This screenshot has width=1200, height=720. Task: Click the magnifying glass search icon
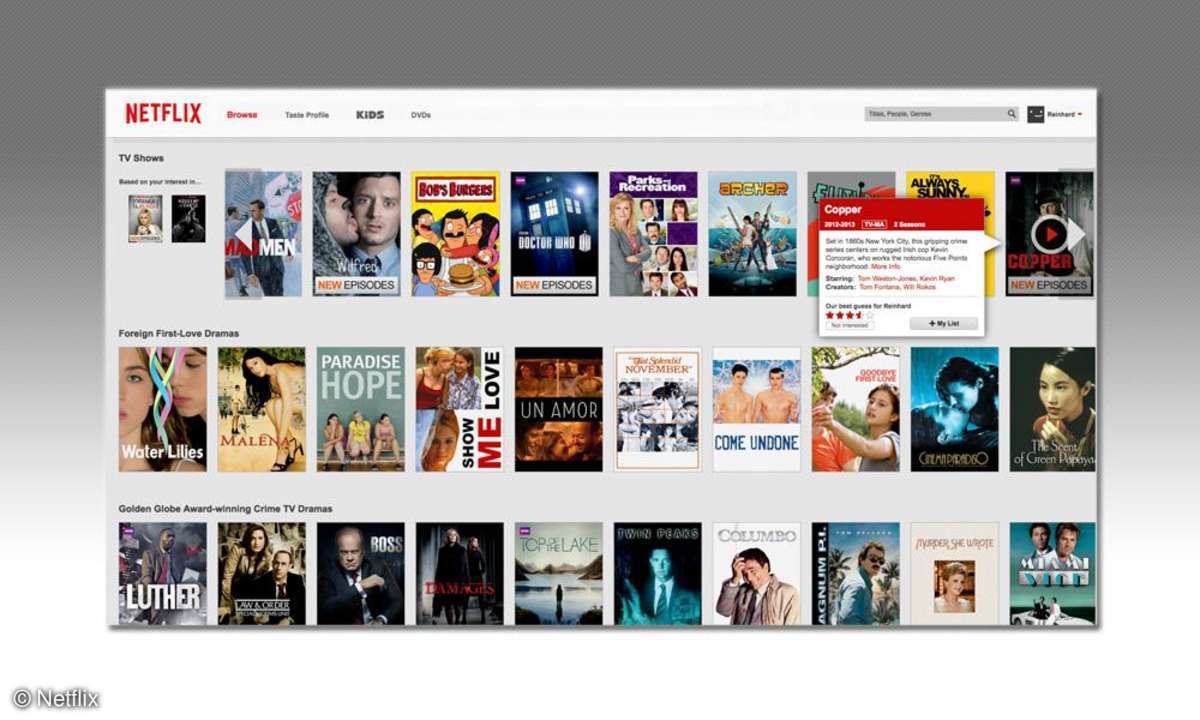click(1012, 114)
